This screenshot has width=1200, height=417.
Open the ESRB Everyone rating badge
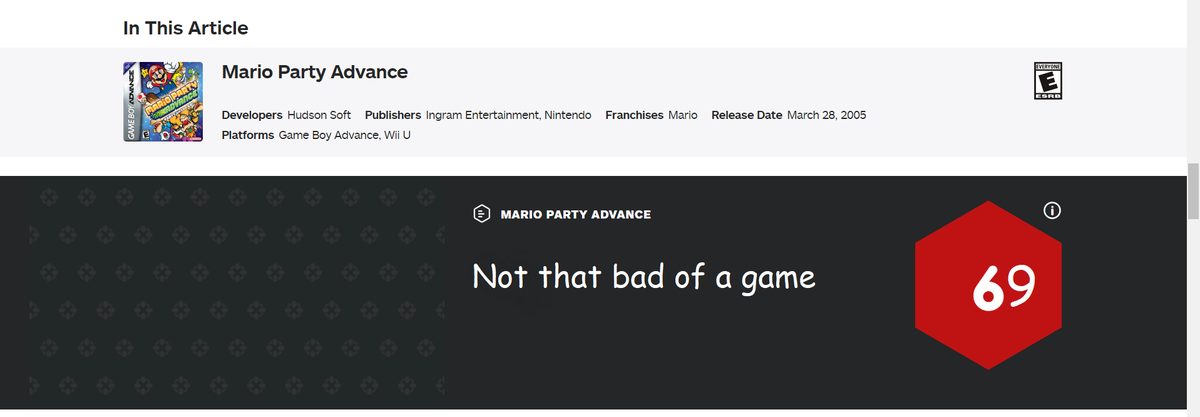[x=1047, y=80]
